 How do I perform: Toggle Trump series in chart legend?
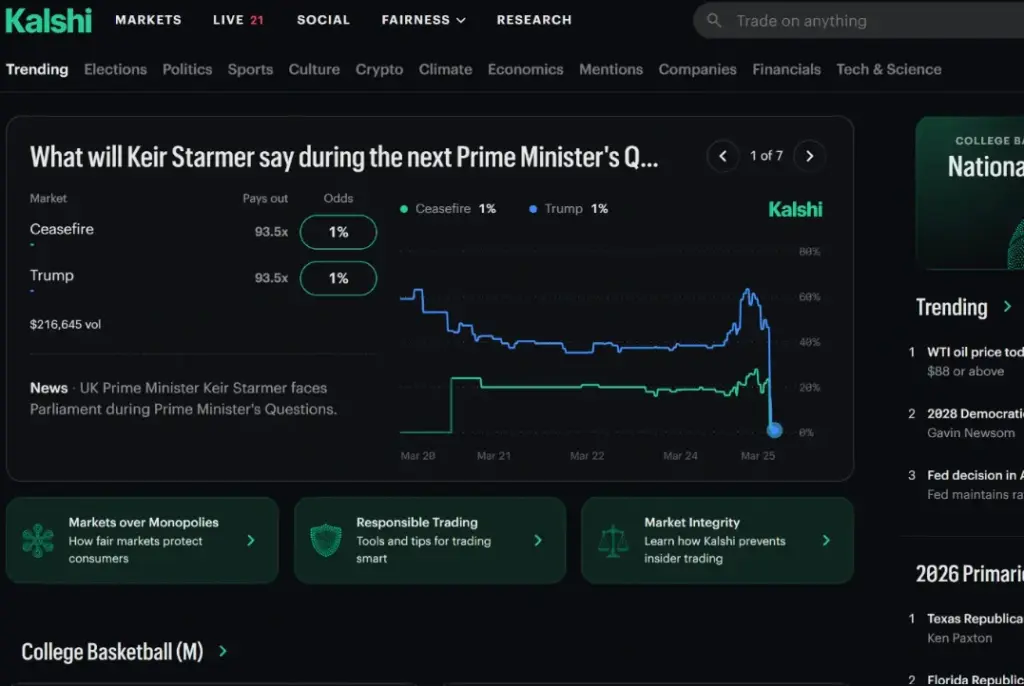click(x=568, y=209)
